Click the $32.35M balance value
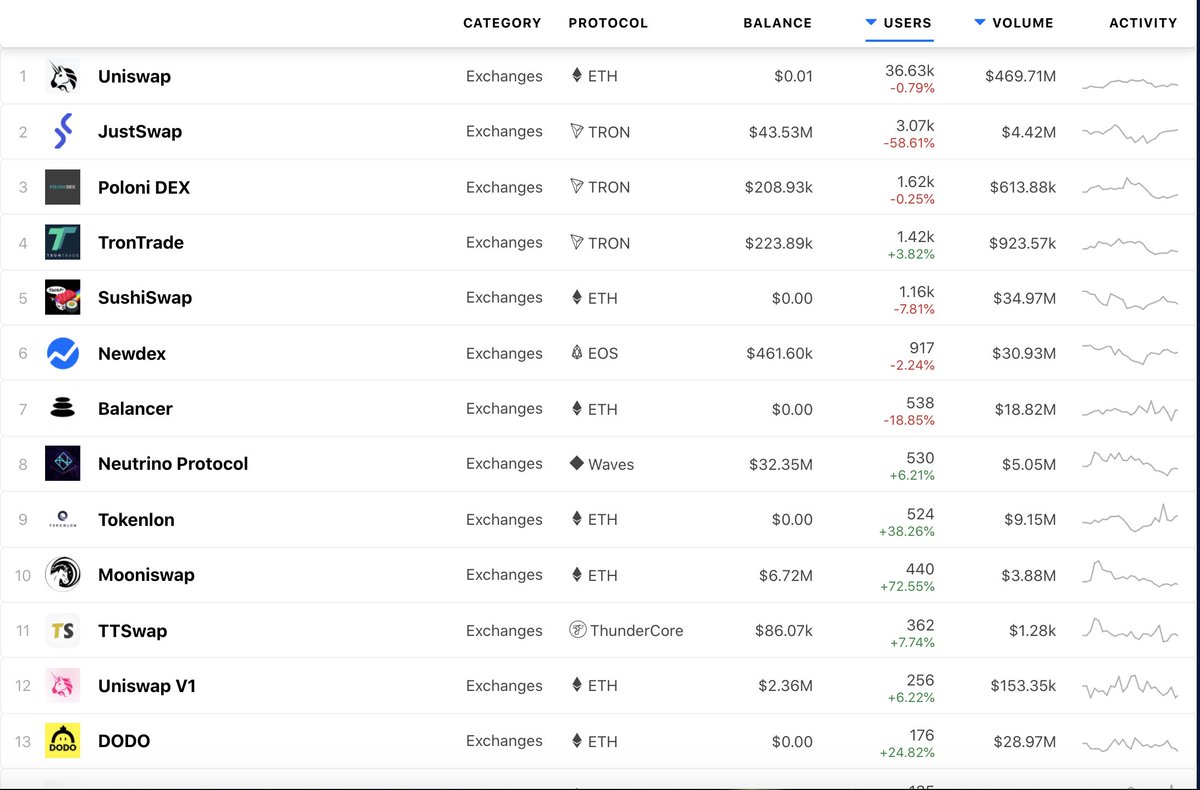Screen dimensions: 1200x790 (781, 463)
